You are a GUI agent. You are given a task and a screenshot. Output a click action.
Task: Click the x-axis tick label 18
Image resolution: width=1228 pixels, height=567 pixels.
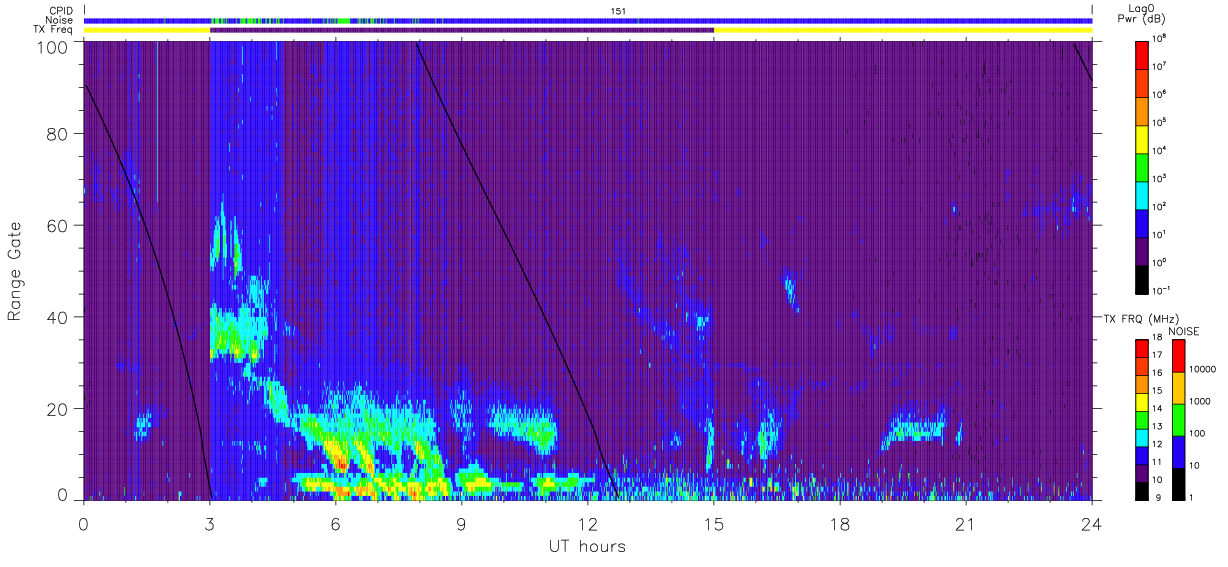pyautogui.click(x=840, y=523)
